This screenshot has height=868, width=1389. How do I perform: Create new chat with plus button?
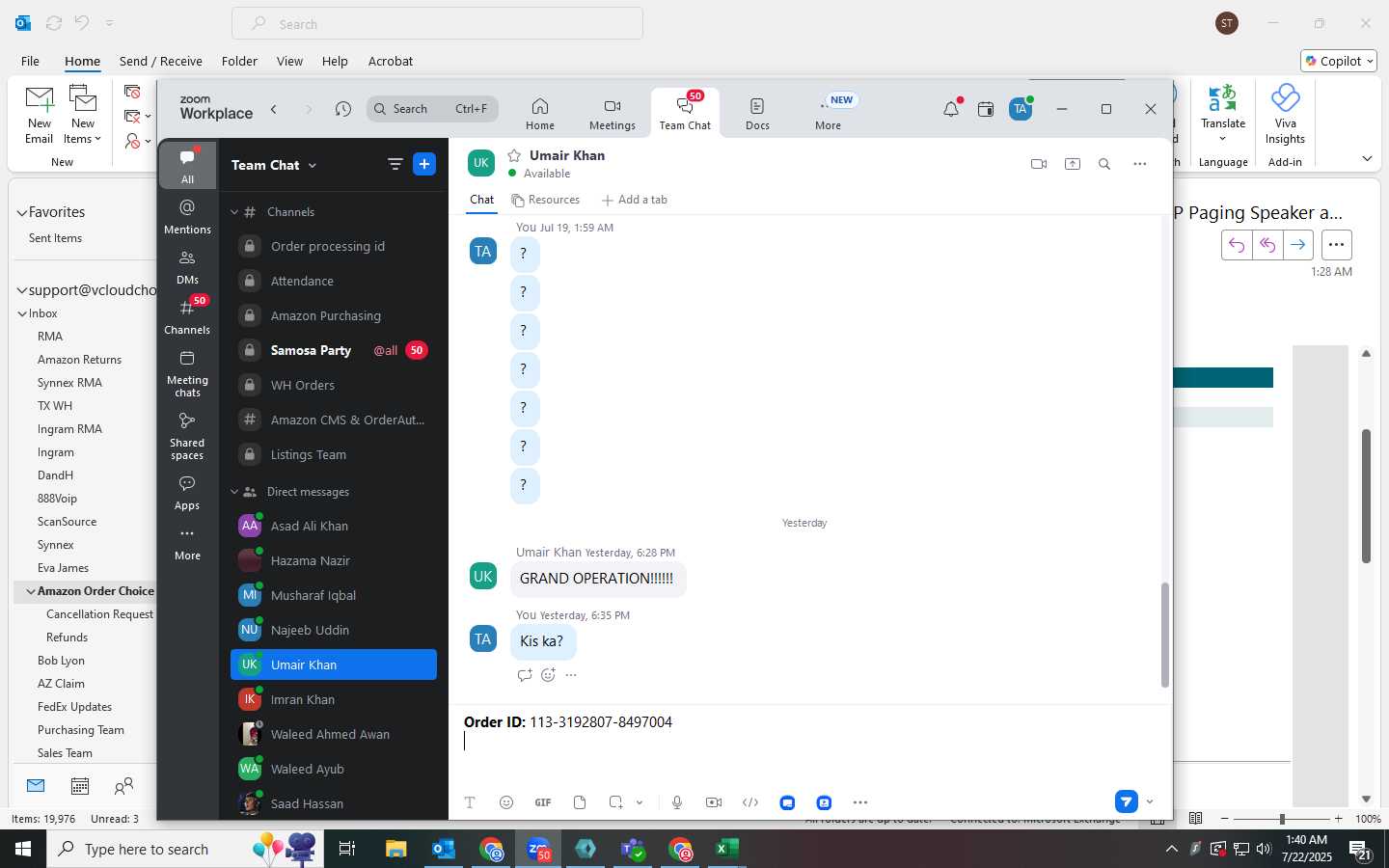click(x=424, y=165)
